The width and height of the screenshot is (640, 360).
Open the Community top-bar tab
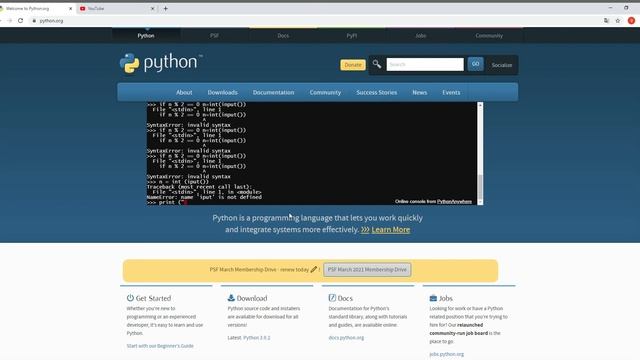click(489, 36)
